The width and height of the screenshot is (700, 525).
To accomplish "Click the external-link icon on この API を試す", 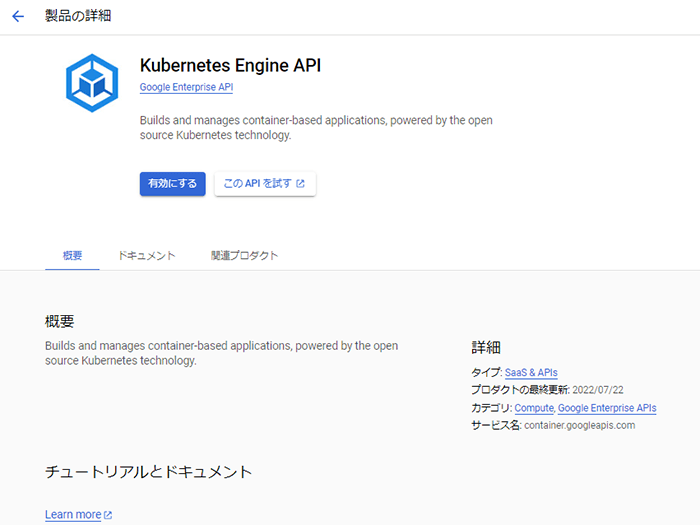I will 300,183.
